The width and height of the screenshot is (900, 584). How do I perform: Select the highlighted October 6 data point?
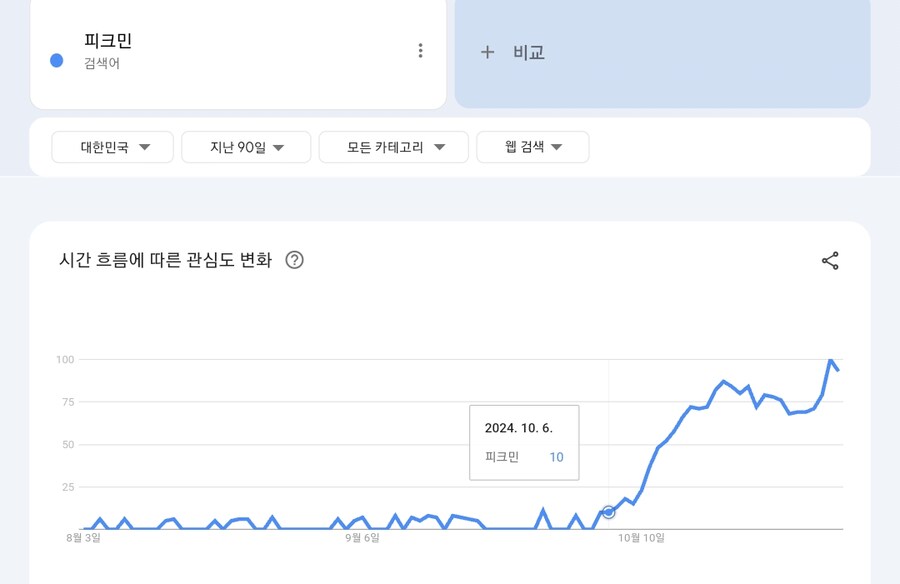[608, 512]
